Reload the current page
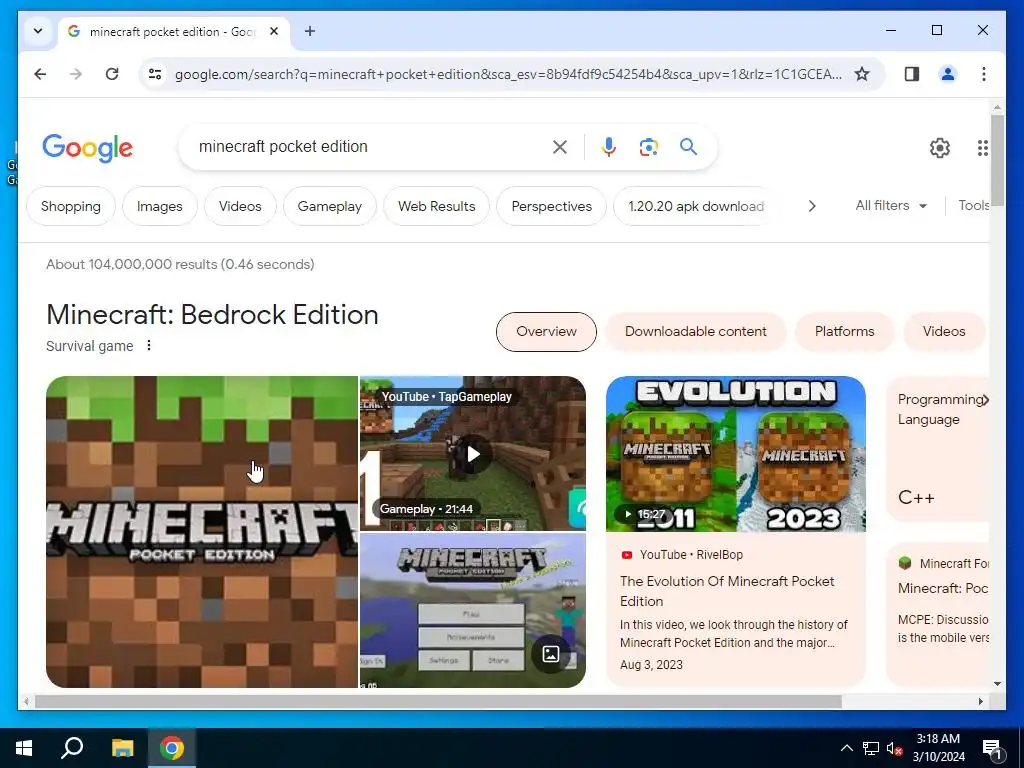This screenshot has height=768, width=1024. (112, 74)
